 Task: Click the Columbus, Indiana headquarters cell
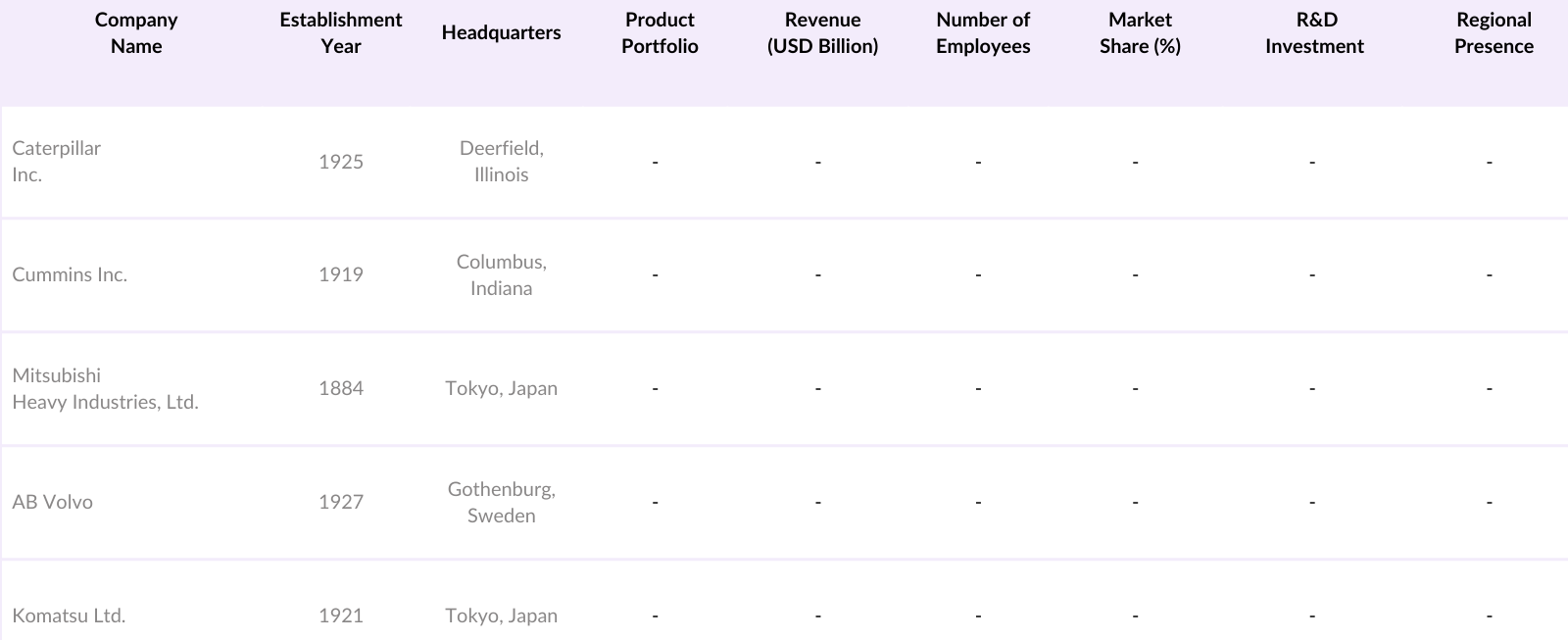(501, 275)
